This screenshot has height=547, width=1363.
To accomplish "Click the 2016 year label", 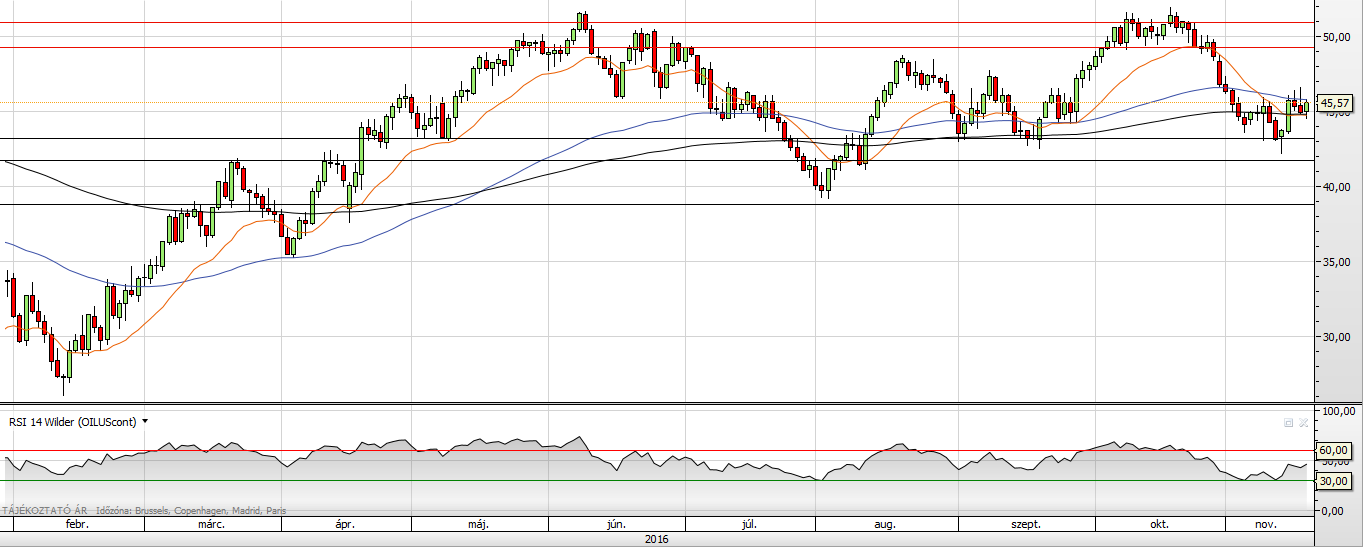I will (656, 539).
